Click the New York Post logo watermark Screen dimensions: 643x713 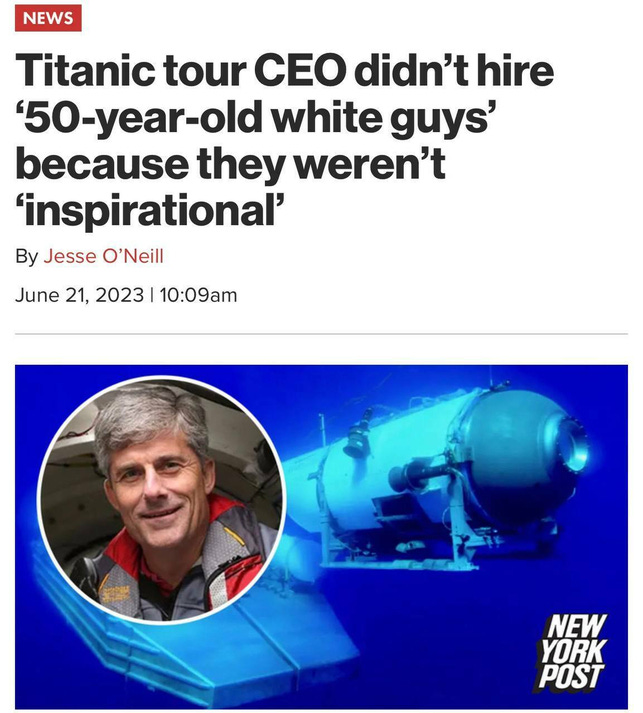coord(572,652)
